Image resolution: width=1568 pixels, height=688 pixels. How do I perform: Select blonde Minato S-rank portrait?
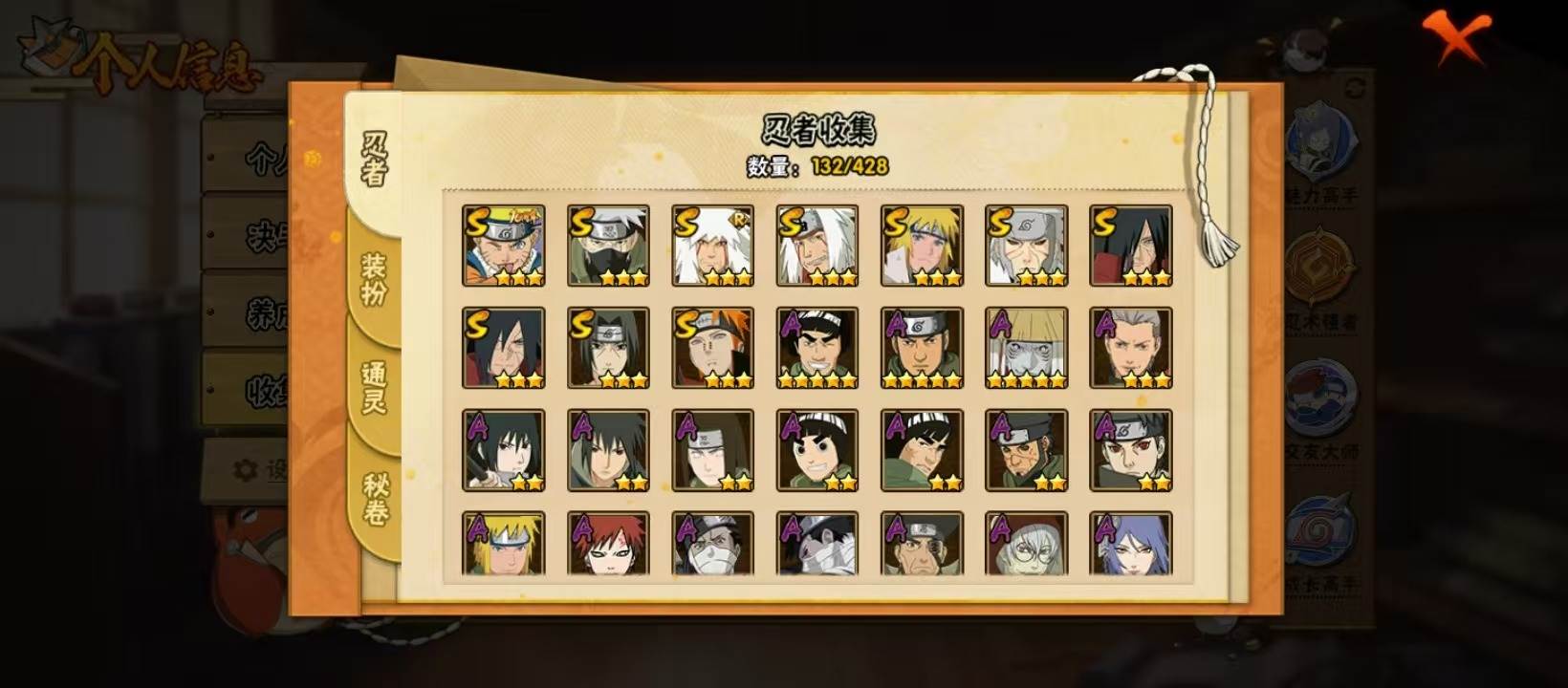[922, 246]
